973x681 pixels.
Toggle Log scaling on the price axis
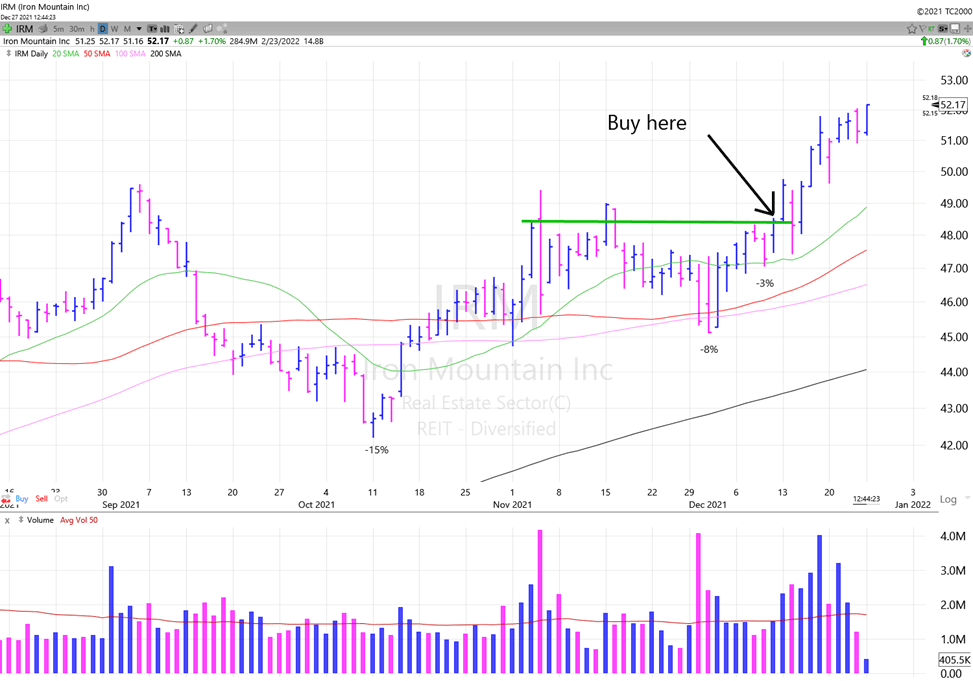(x=946, y=499)
